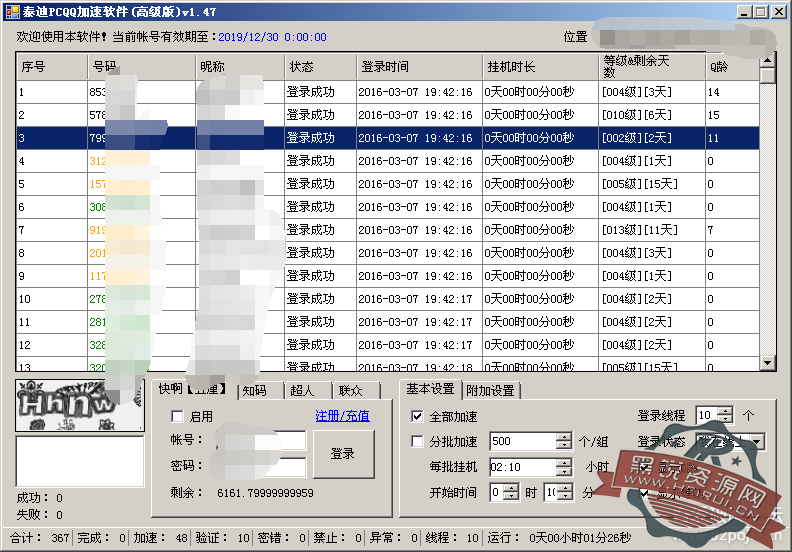Image resolution: width=792 pixels, height=552 pixels.
Task: Sort by the Q龄 column header
Action: point(732,67)
